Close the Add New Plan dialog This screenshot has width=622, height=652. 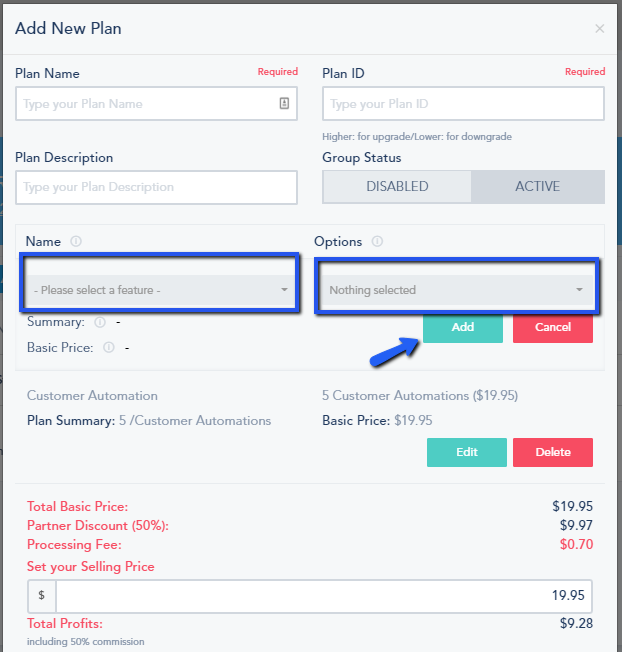tap(599, 29)
